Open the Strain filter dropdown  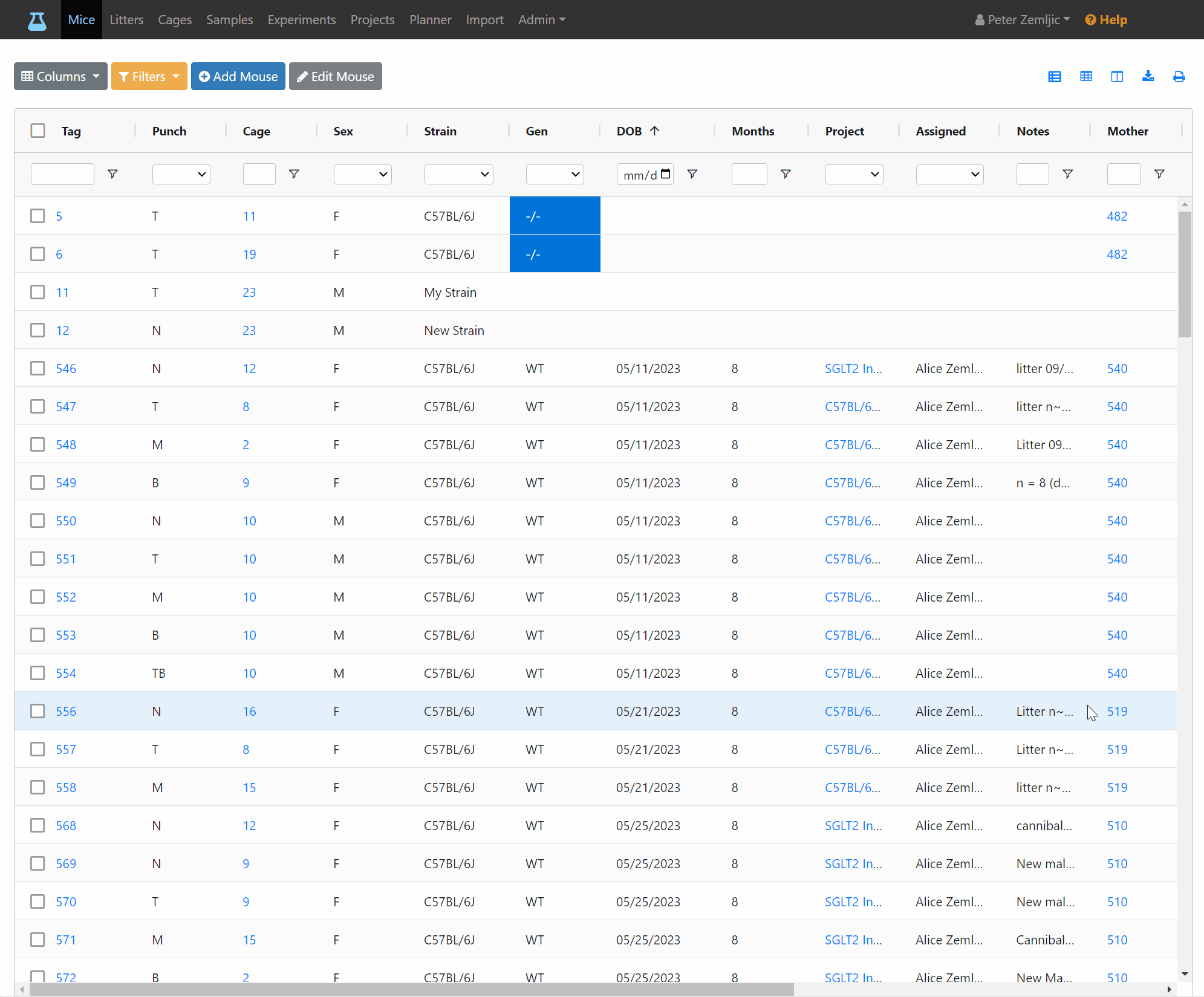(459, 174)
